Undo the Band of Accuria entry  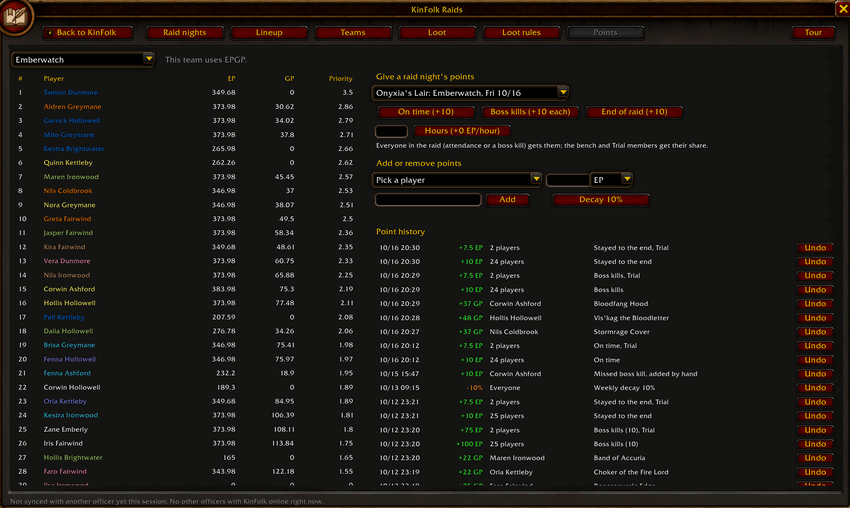pos(815,458)
